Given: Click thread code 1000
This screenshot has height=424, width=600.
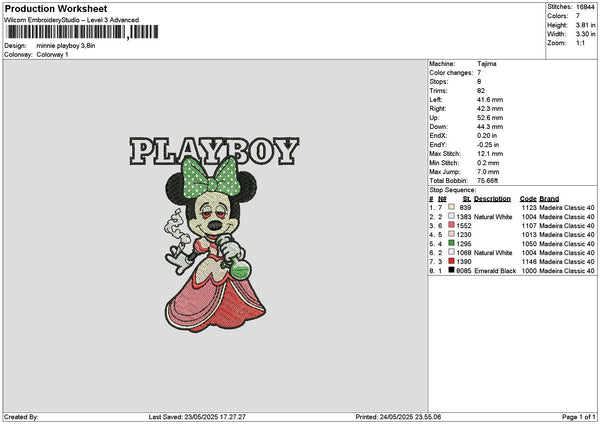Looking at the screenshot, I should click(x=529, y=271).
